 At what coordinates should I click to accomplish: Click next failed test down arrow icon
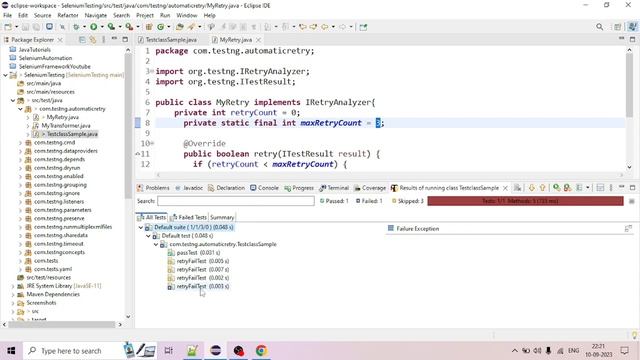(531, 188)
